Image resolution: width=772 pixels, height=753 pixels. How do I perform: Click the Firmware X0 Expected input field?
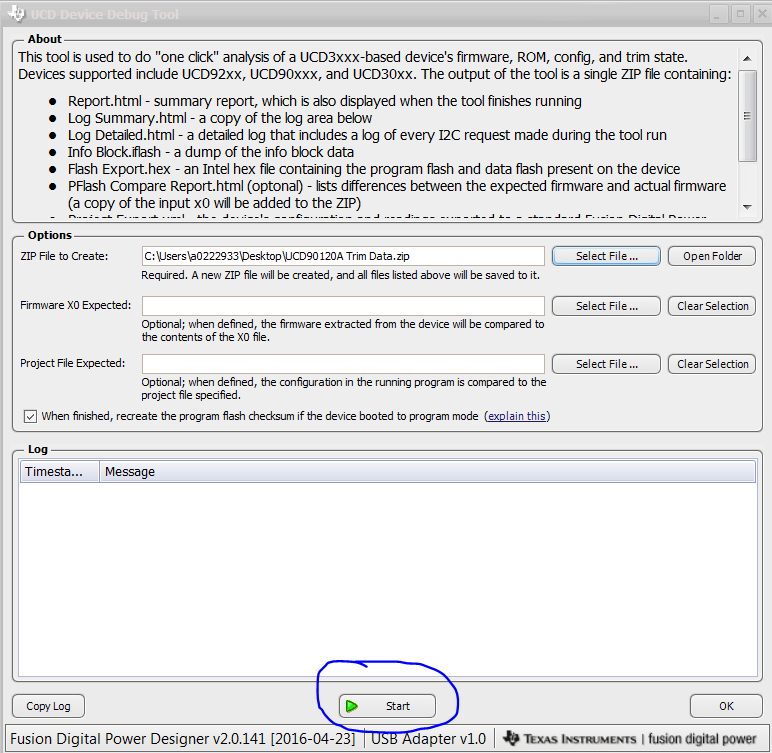coord(343,306)
